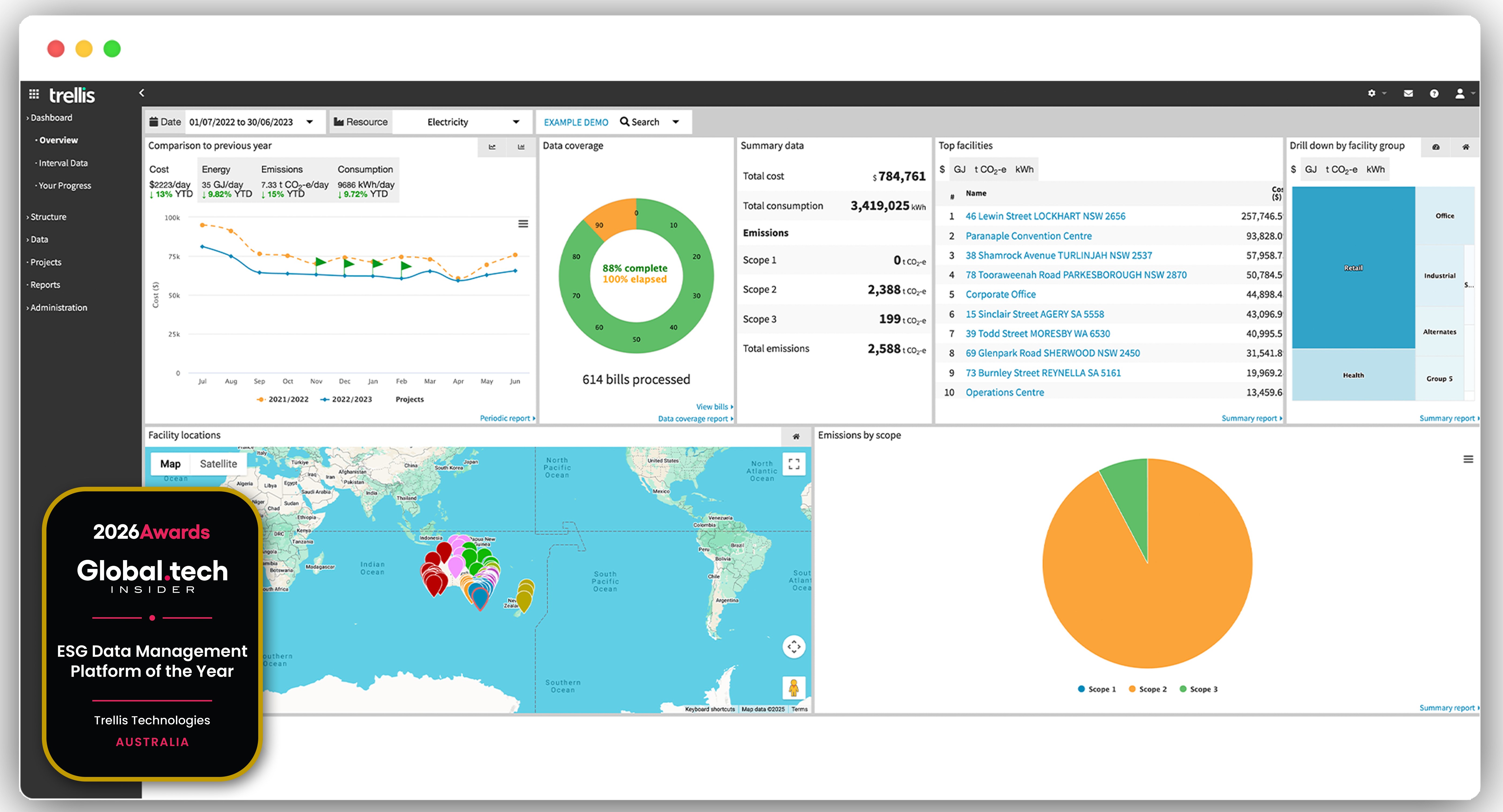
Task: Click the green project flag near Feb
Action: (x=406, y=268)
